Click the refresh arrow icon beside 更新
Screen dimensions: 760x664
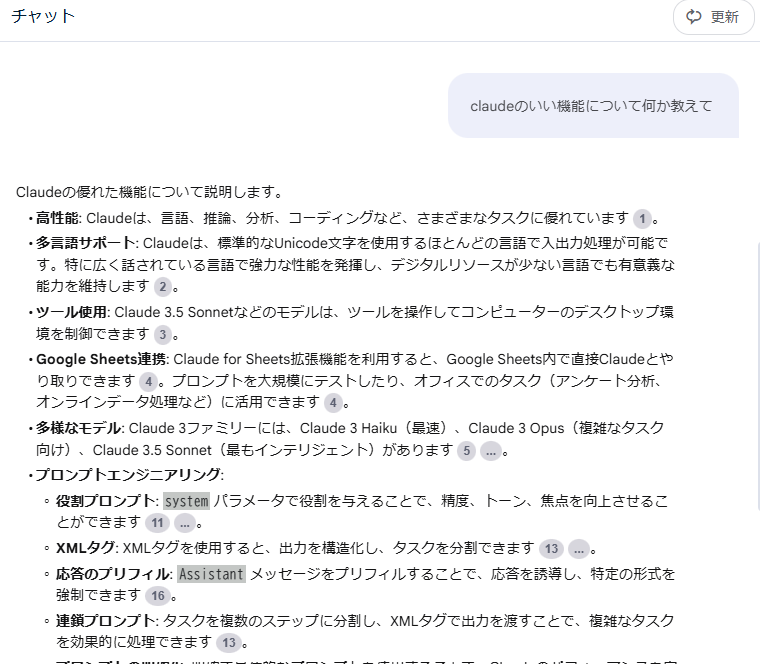click(694, 17)
